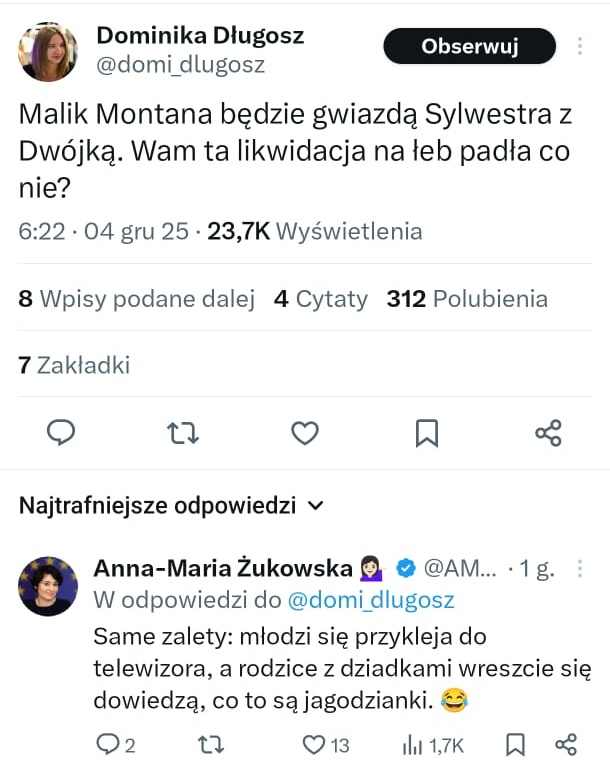Open Dominika Długosz's profile picture
Image resolution: width=610 pixels, height=773 pixels.
click(47, 52)
